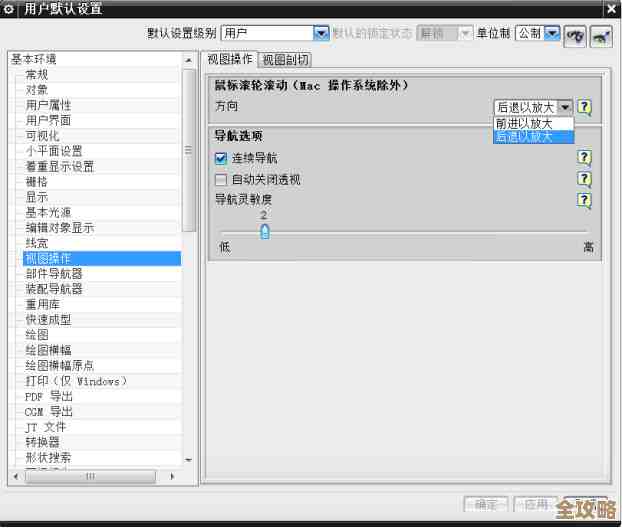Open help icon for 连续导航
Screen dimensions: 622x528
click(x=584, y=158)
